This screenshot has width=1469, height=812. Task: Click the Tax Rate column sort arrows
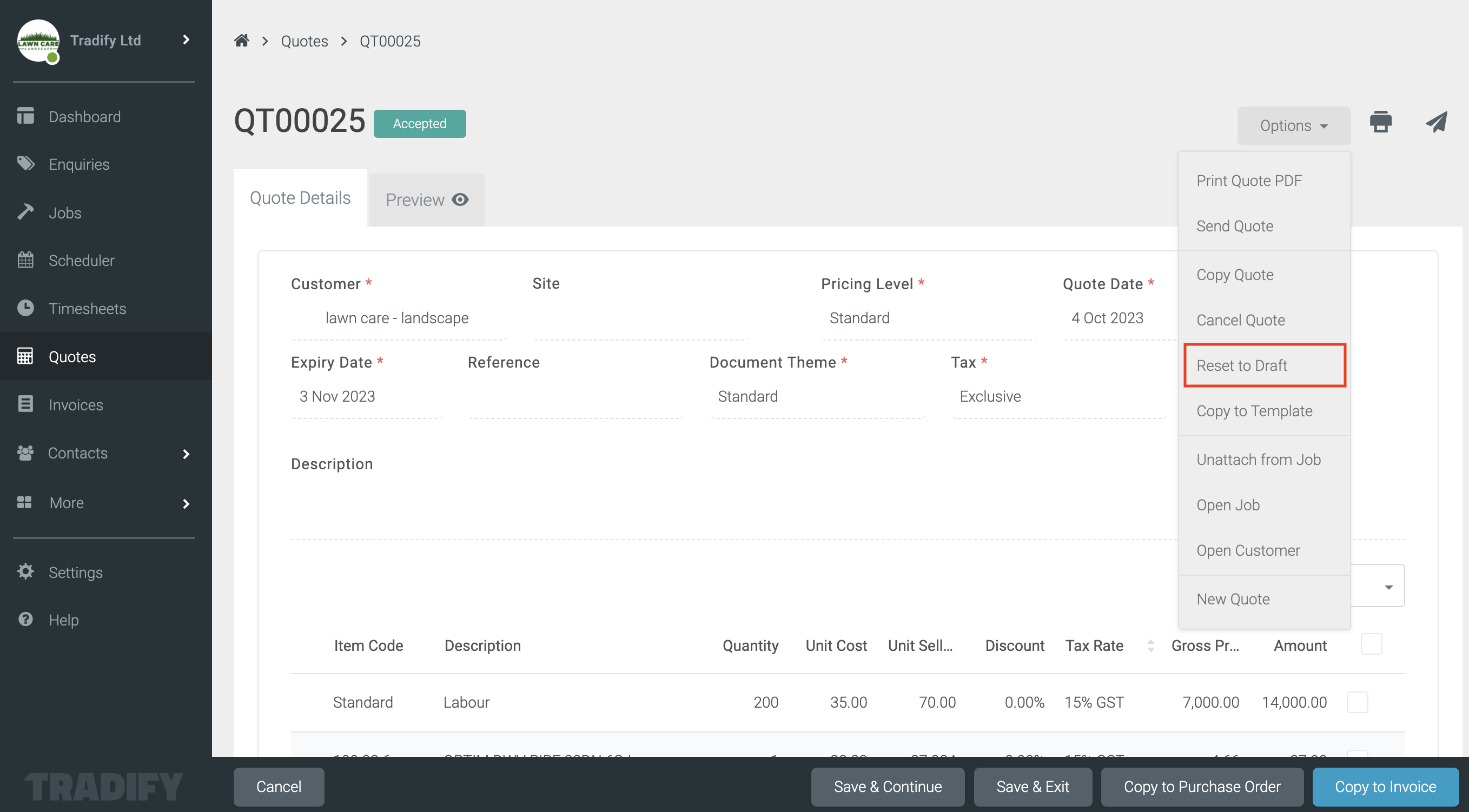(1150, 645)
